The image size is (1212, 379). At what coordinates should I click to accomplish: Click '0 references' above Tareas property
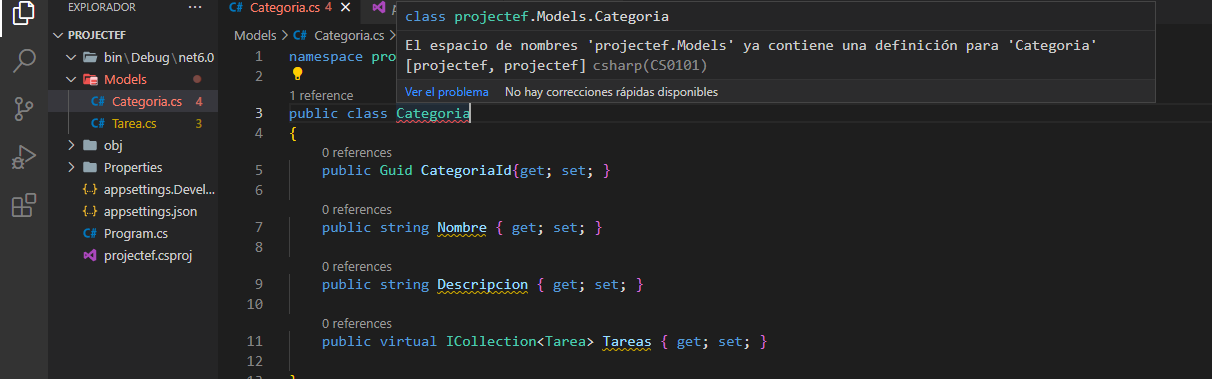click(357, 324)
